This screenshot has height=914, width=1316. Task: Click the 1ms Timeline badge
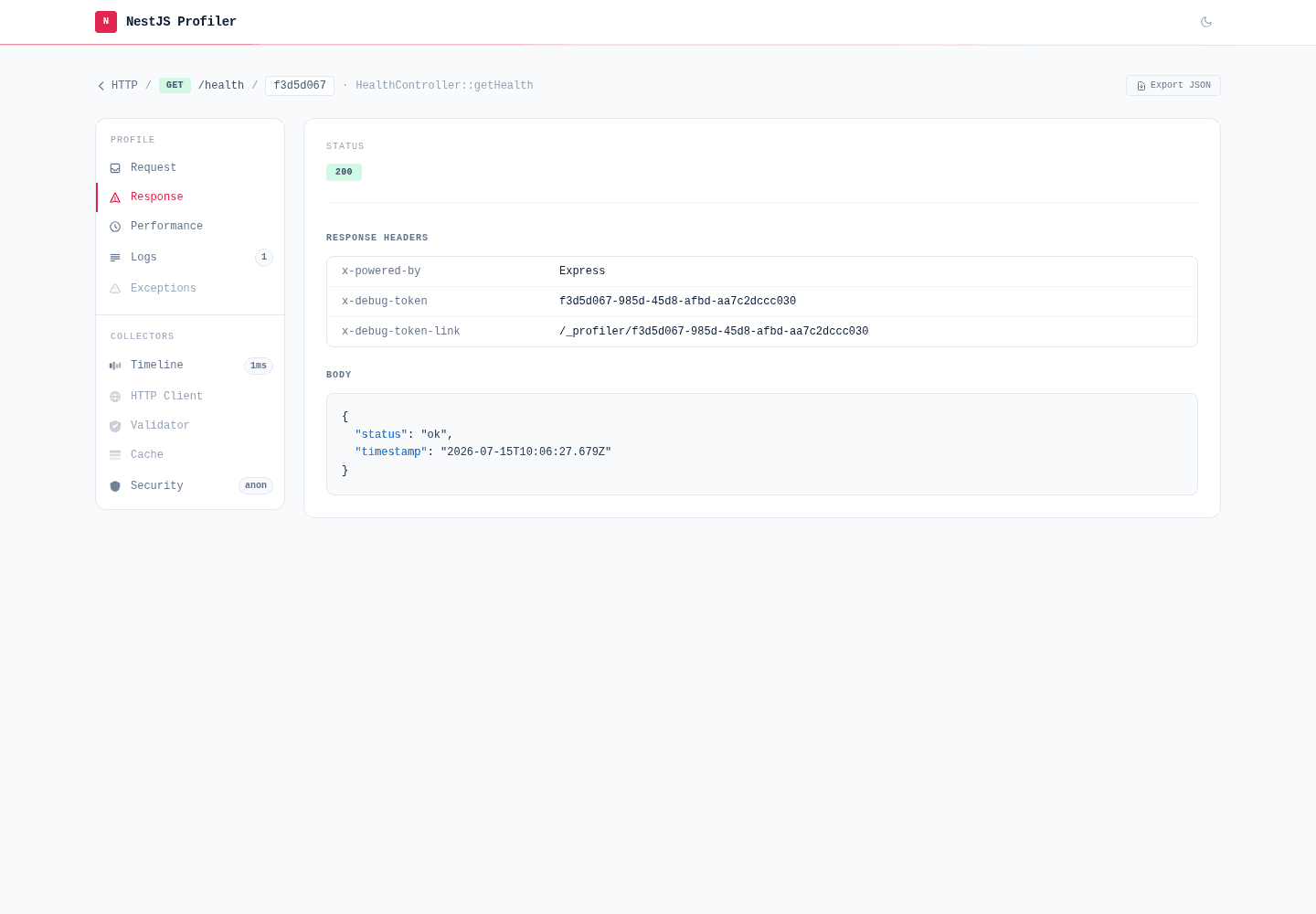click(259, 366)
